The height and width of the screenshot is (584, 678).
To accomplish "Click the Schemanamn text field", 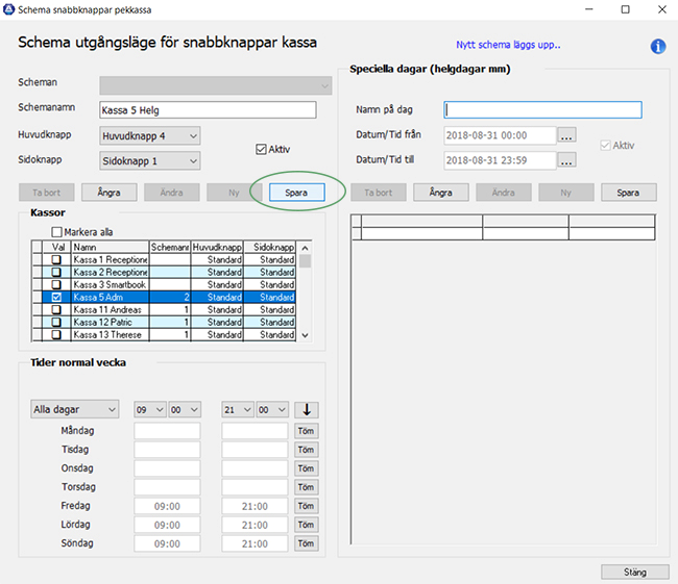I will pyautogui.click(x=208, y=110).
